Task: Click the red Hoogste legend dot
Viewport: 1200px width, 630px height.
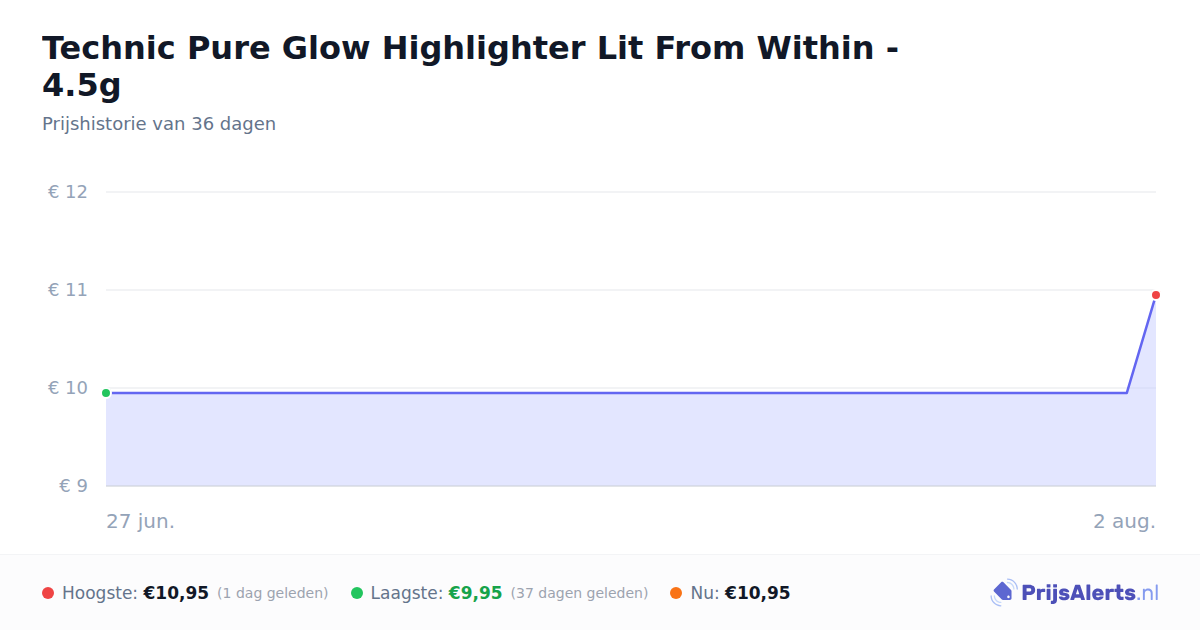Action: point(48,593)
